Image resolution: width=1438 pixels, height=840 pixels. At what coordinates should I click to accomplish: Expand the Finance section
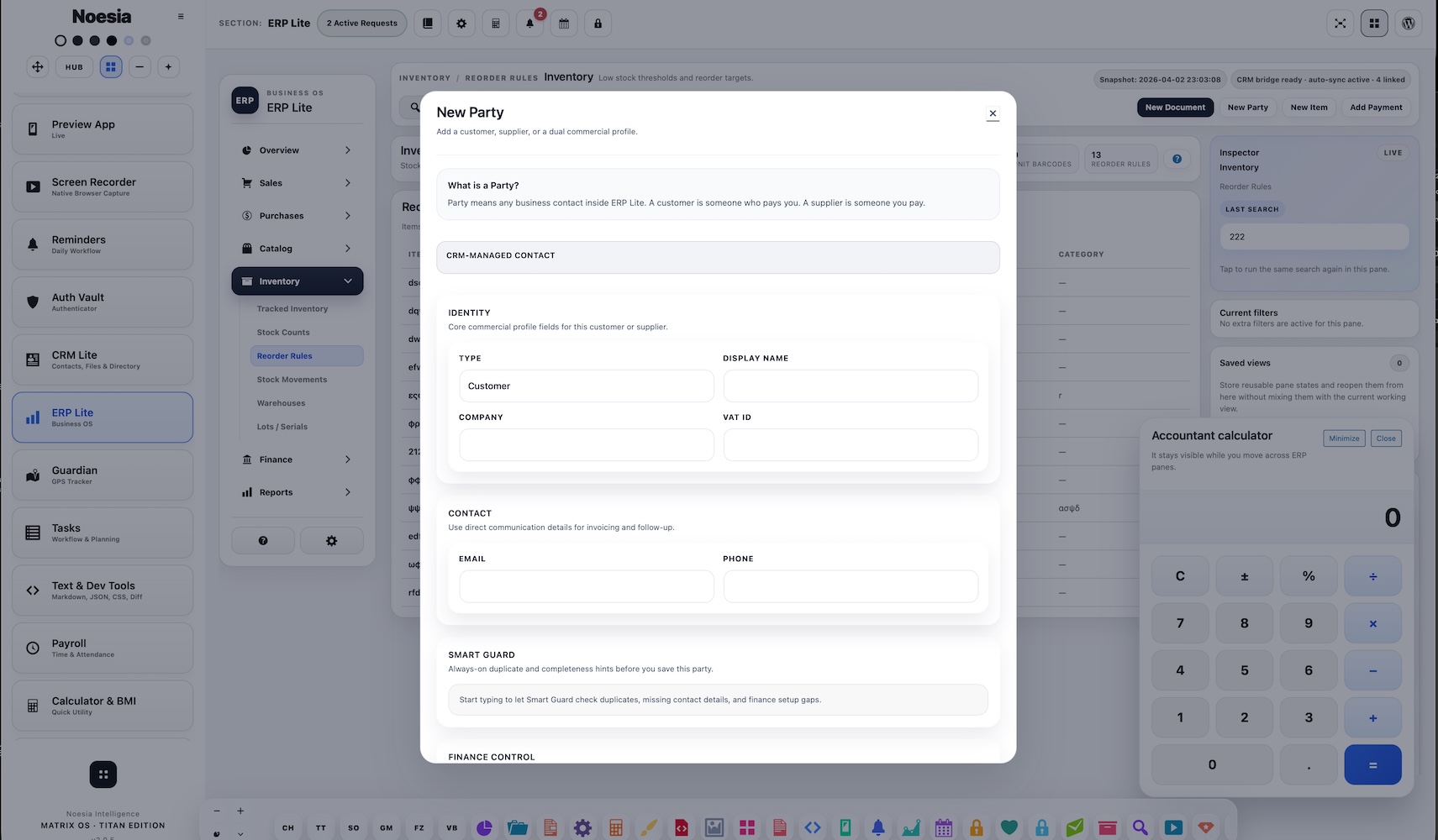[x=298, y=459]
